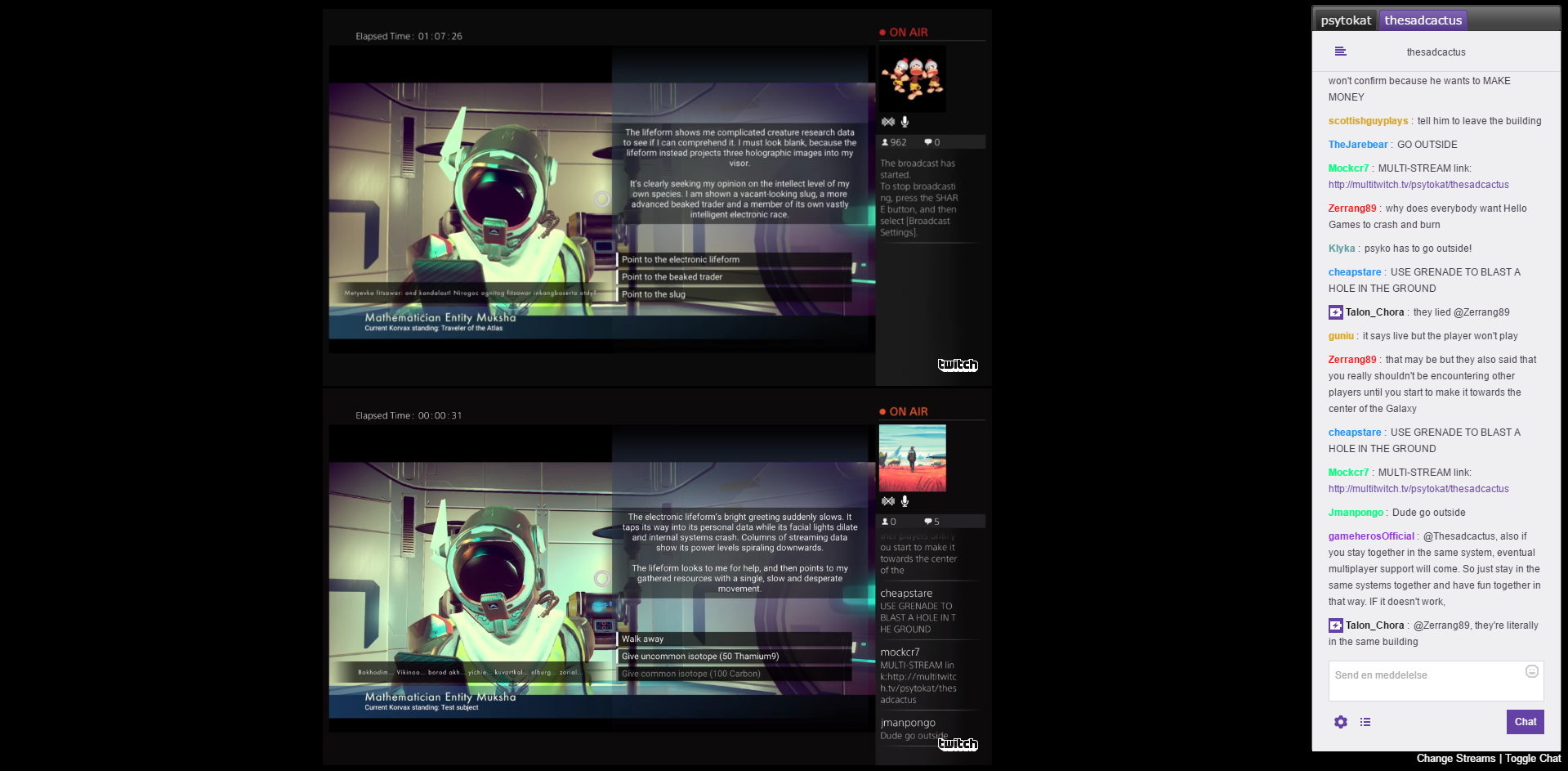Click controller icon on bottom stream
This screenshot has width=1568, height=771.
point(888,501)
